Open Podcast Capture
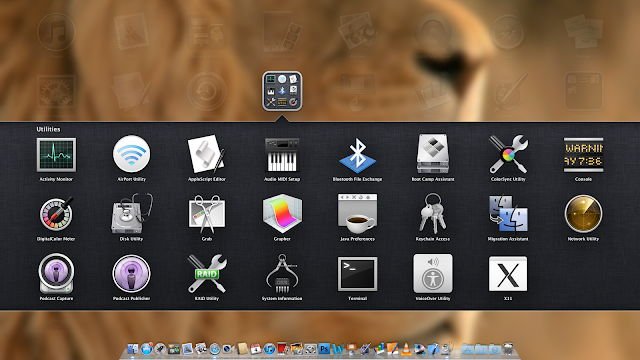The width and height of the screenshot is (640, 360). 56,273
